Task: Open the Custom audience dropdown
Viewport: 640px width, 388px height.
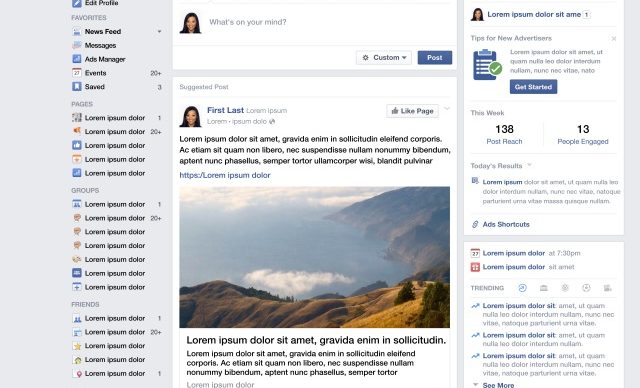Action: pos(384,58)
